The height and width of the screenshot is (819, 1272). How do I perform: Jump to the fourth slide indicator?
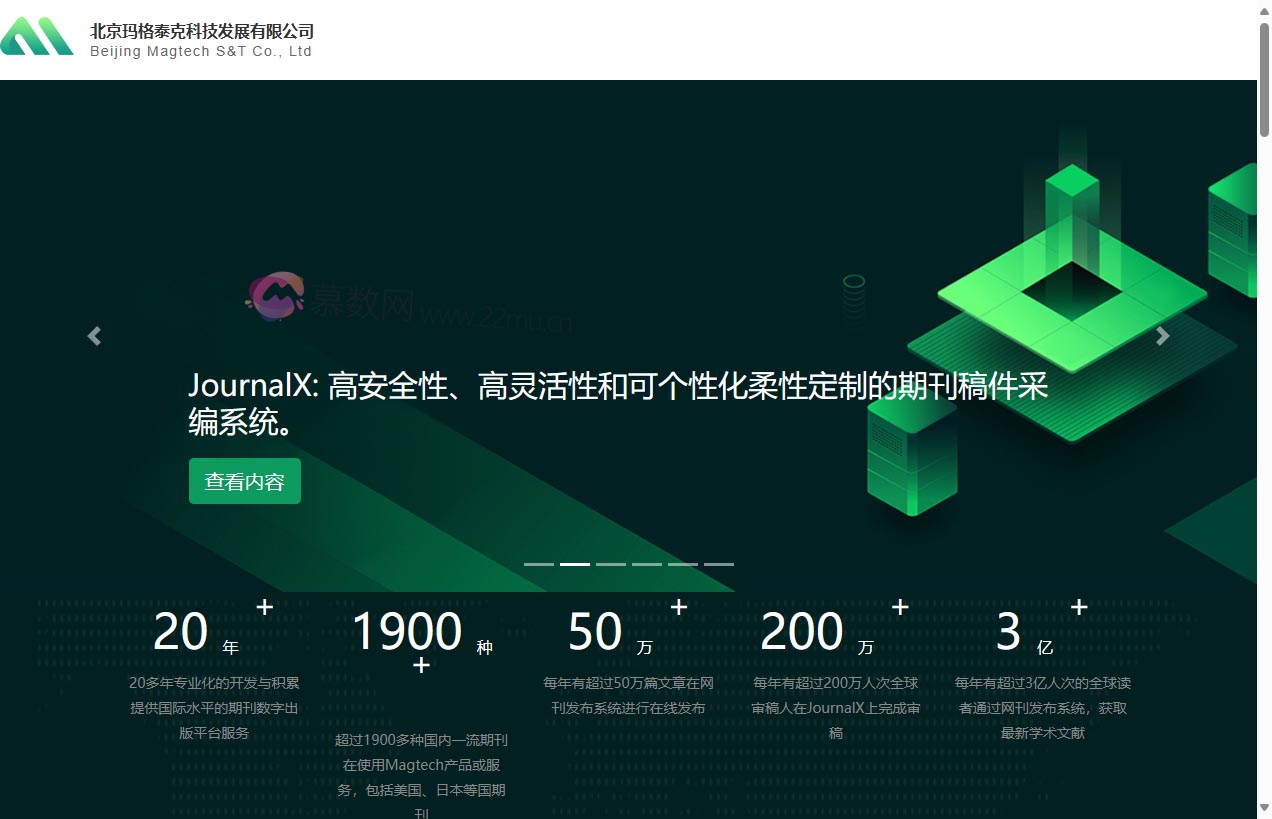point(646,564)
